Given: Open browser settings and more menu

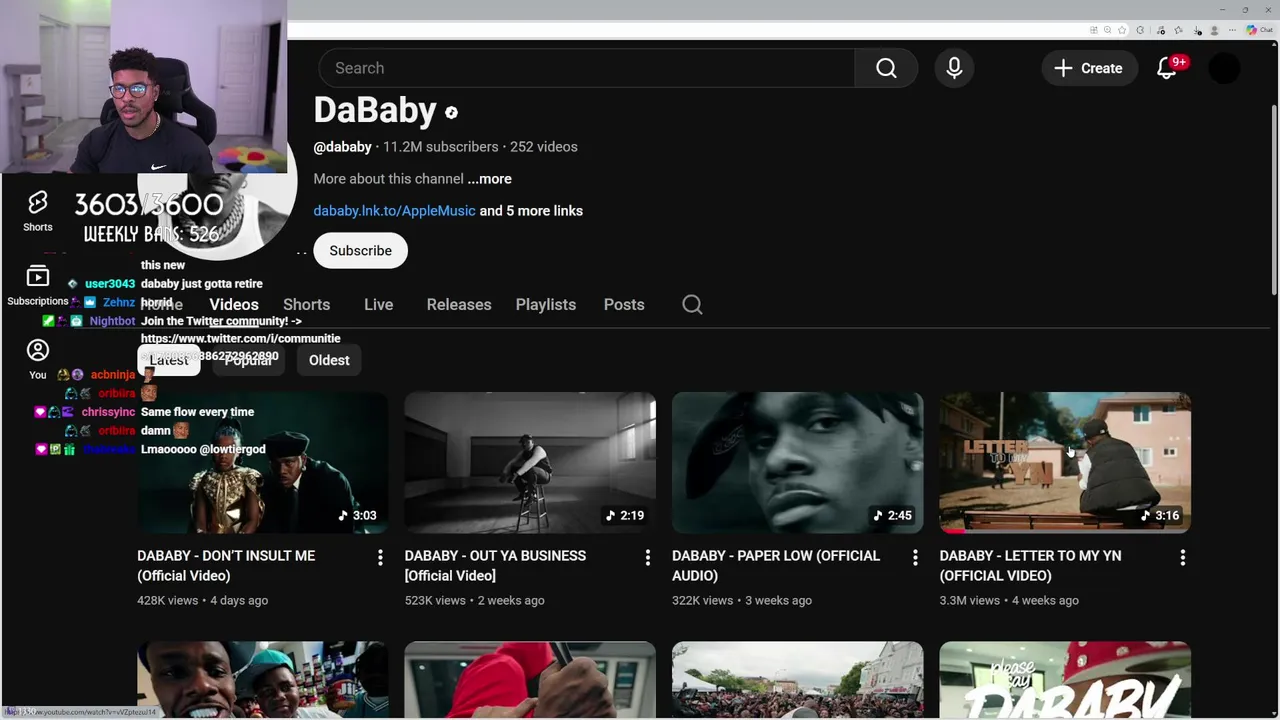Looking at the screenshot, I should click(x=1232, y=30).
